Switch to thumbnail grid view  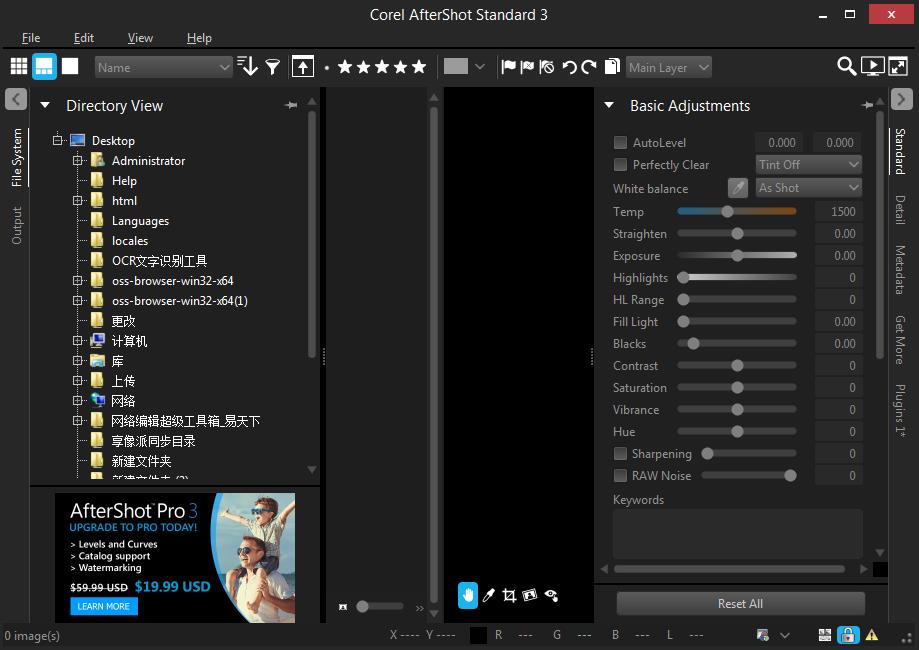click(x=19, y=67)
